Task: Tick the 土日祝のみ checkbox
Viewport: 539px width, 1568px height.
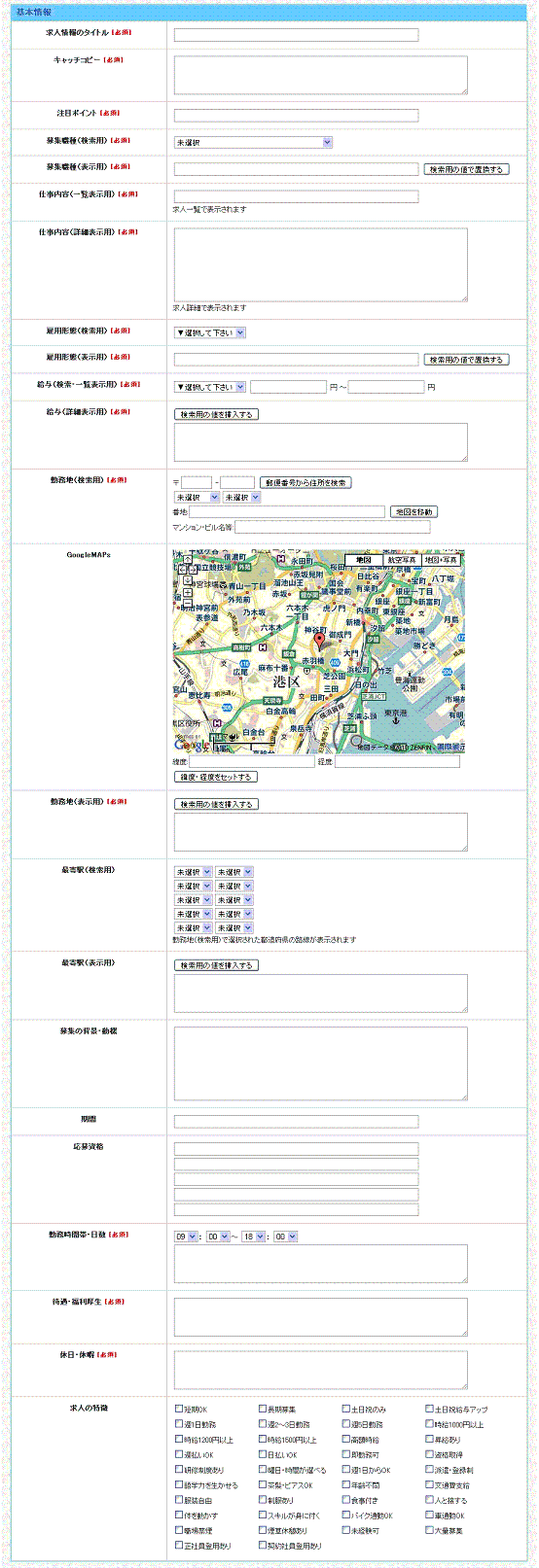Action: tap(346, 1409)
